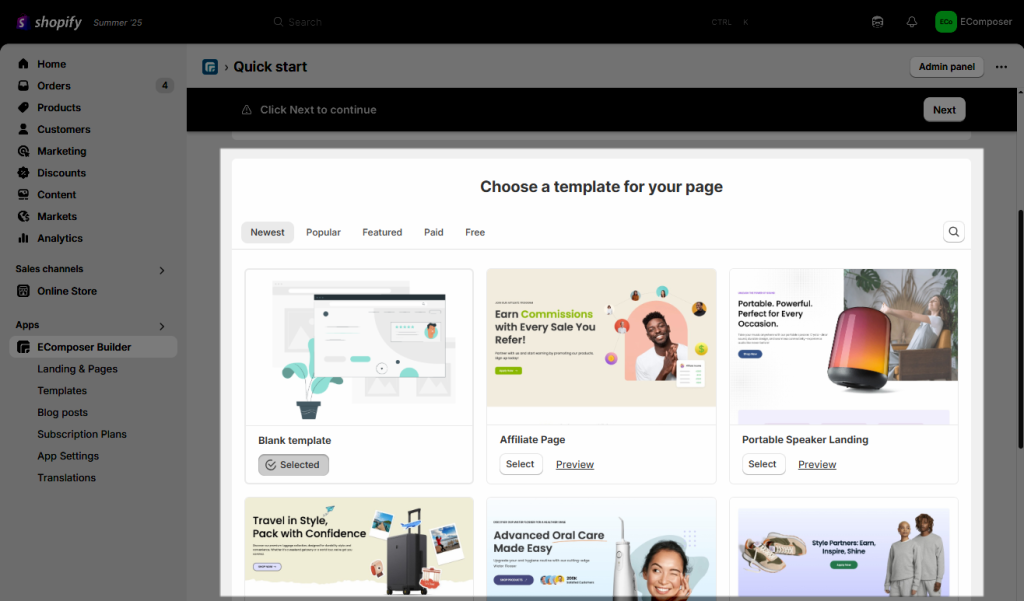Click the EComposer icon beside Quick start
The height and width of the screenshot is (601, 1024).
coord(210,67)
